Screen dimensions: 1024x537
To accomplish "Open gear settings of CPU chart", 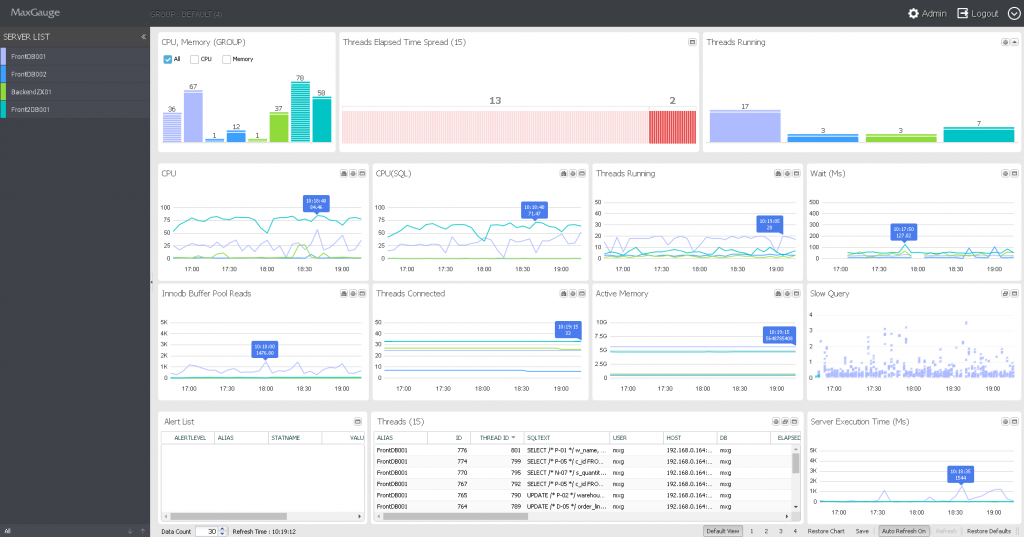I will pyautogui.click(x=353, y=174).
